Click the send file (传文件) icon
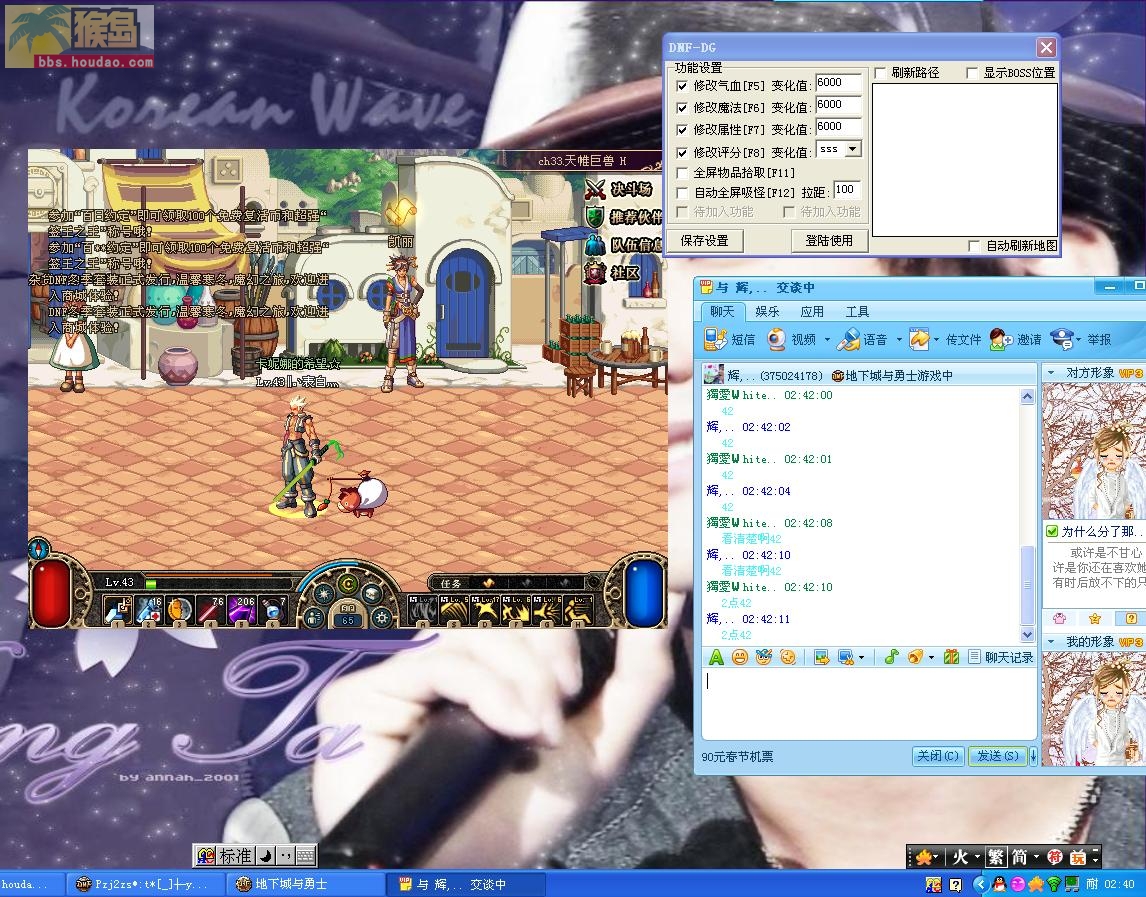The width and height of the screenshot is (1146, 897). (x=919, y=339)
